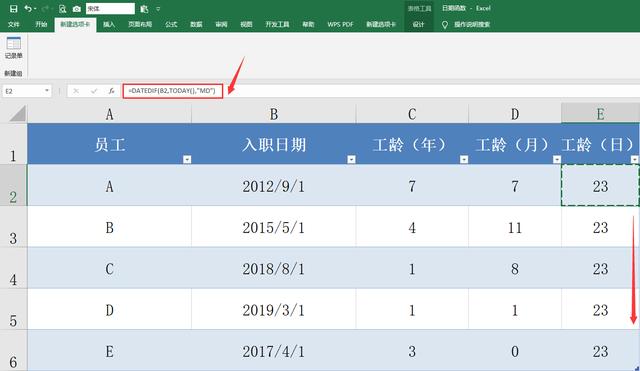640x371 pixels.
Task: Click the select-all corner triangle
Action: [17, 113]
